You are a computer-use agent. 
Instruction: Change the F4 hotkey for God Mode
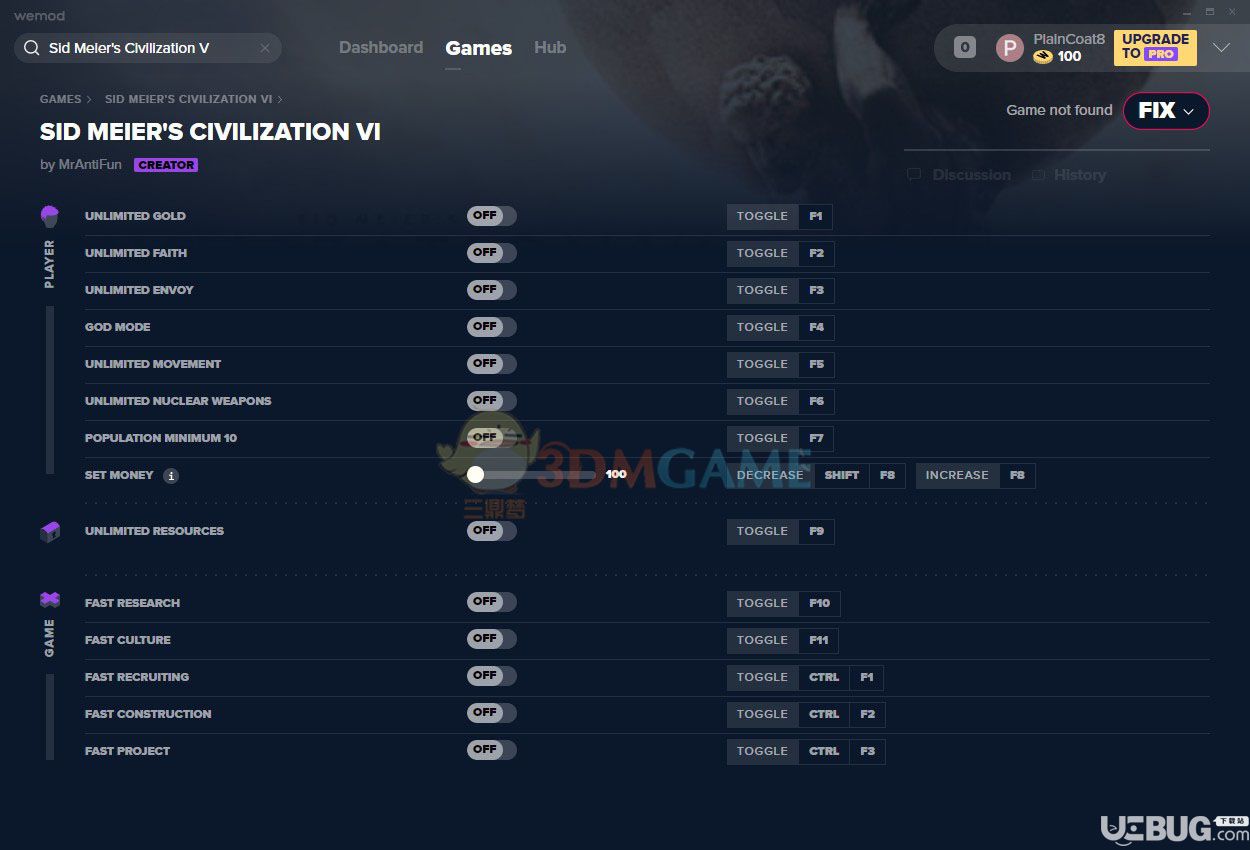point(817,327)
